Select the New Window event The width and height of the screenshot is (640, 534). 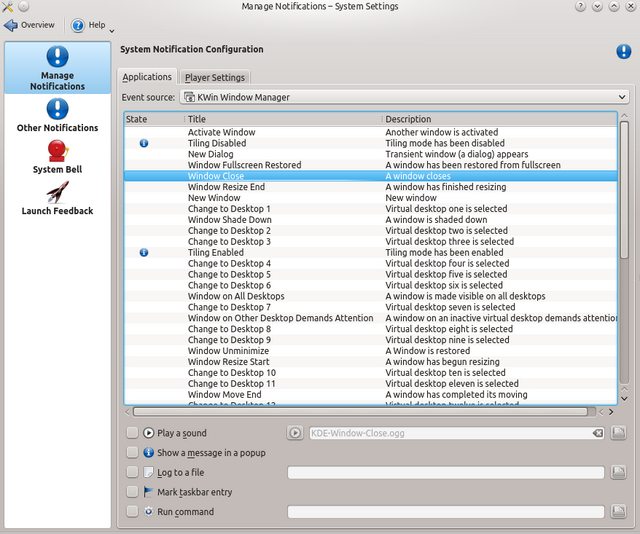click(371, 198)
